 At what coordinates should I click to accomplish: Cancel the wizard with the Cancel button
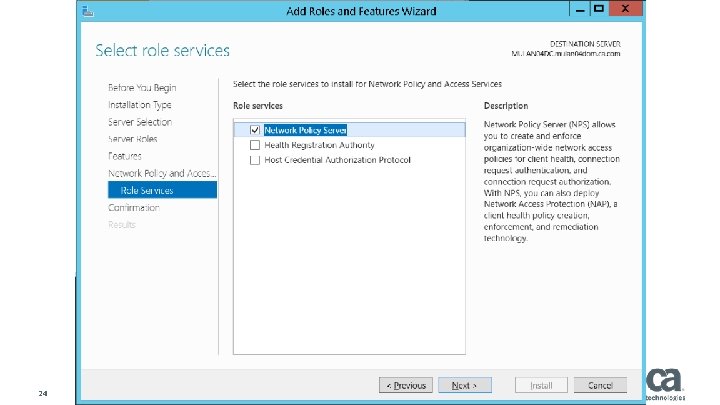(601, 385)
